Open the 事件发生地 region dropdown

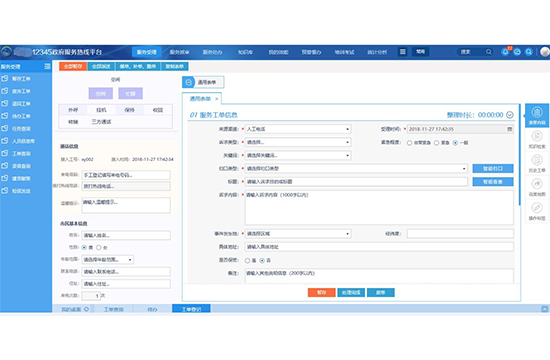point(298,234)
